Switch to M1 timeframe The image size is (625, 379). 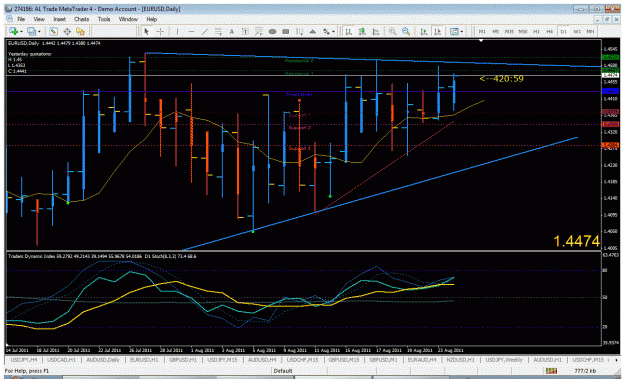point(482,31)
